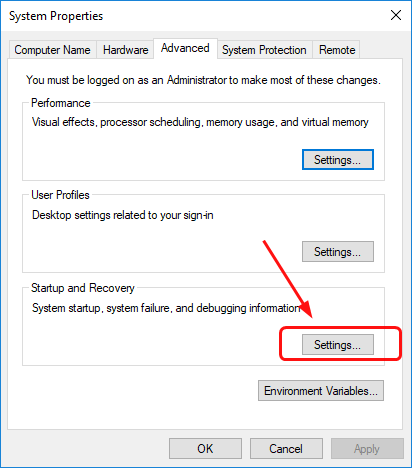Click the greyed-out Apply button
Screen dimensions: 412x468
point(367,449)
